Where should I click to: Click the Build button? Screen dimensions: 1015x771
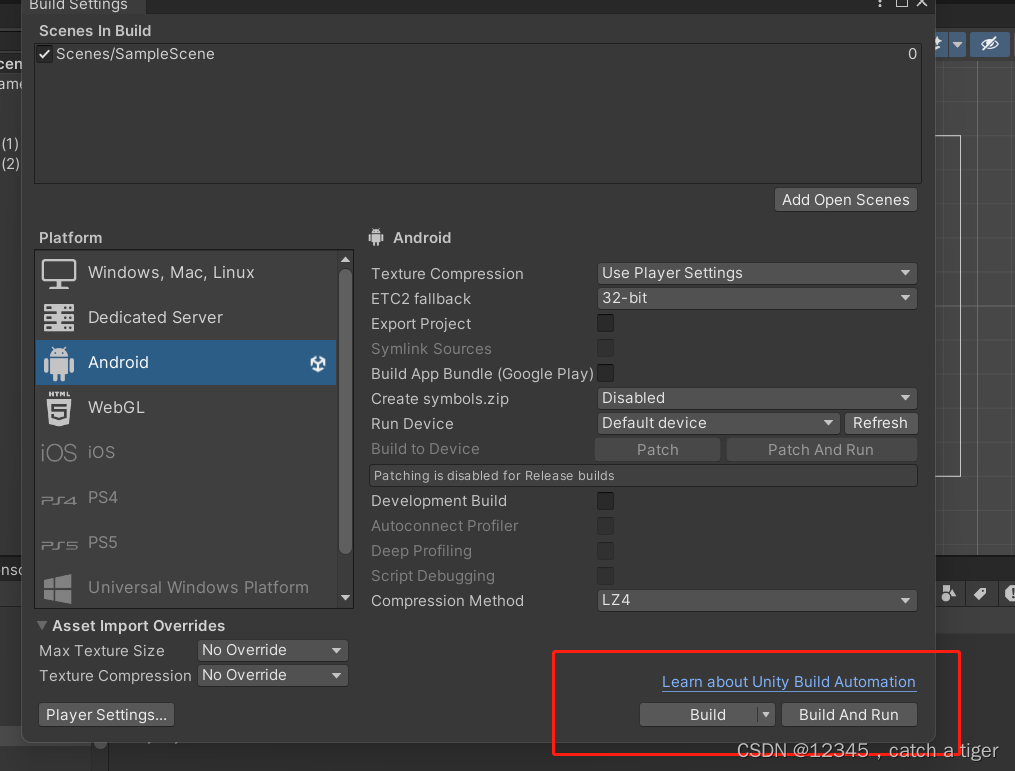(699, 715)
